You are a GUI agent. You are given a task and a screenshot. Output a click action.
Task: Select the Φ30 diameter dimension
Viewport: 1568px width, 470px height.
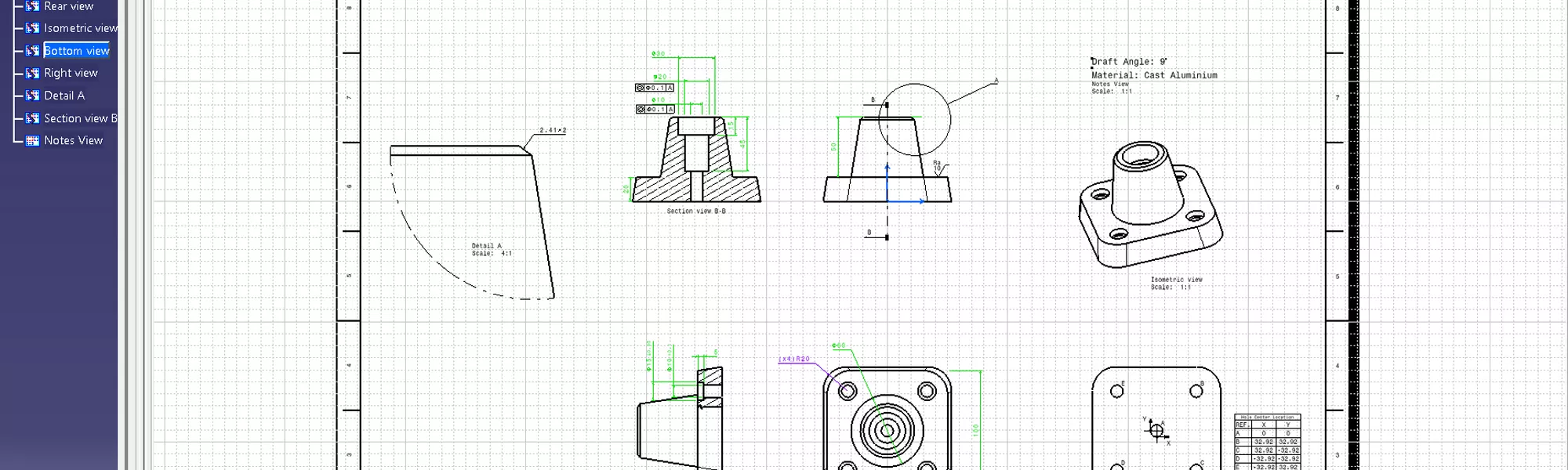(659, 54)
